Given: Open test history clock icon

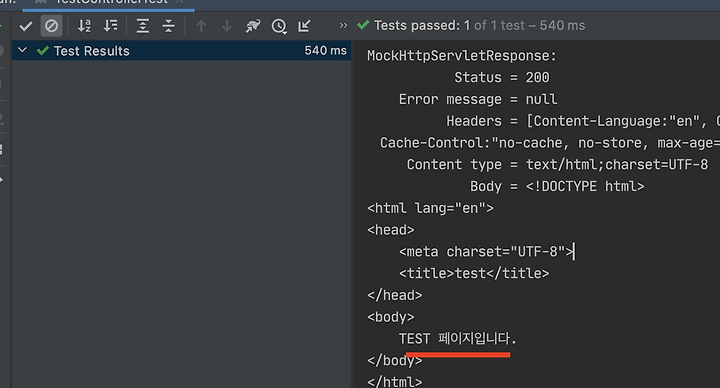Looking at the screenshot, I should pyautogui.click(x=279, y=26).
